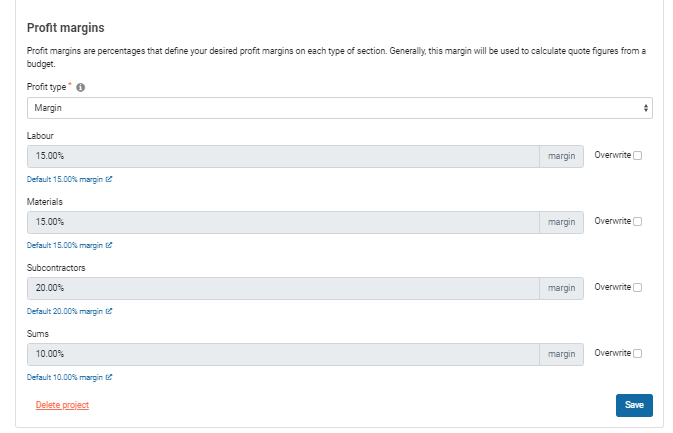Focus the Sums 10.00% margin field
The image size is (673, 433).
[283, 354]
